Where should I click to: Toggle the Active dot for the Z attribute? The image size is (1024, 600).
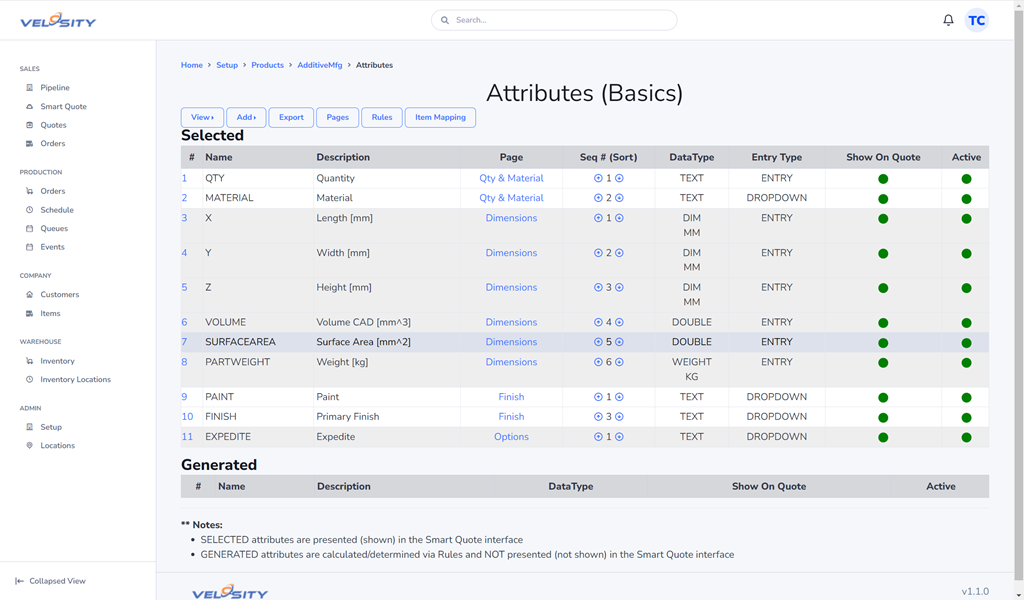(x=966, y=289)
